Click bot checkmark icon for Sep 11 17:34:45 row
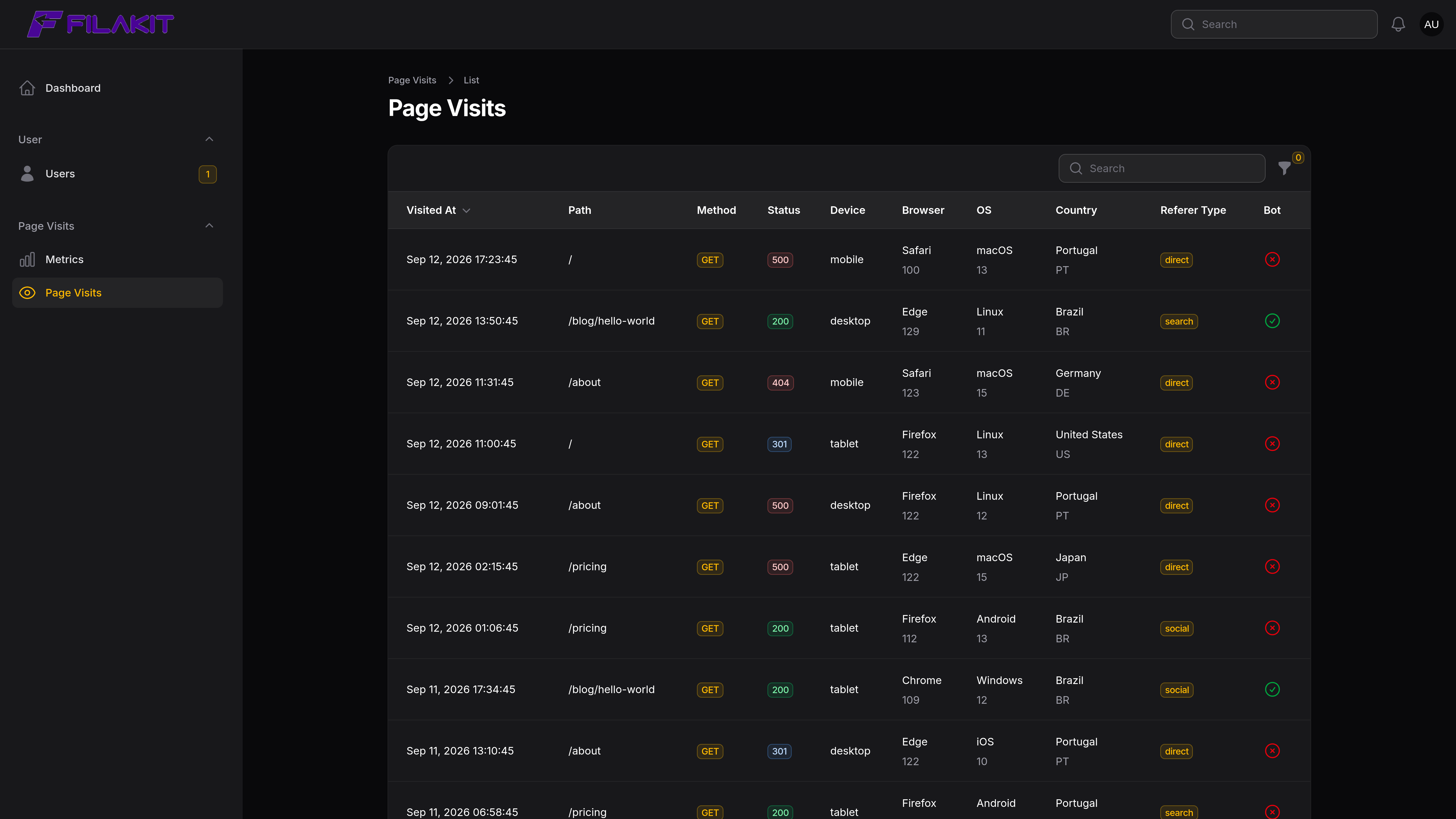 (1272, 690)
